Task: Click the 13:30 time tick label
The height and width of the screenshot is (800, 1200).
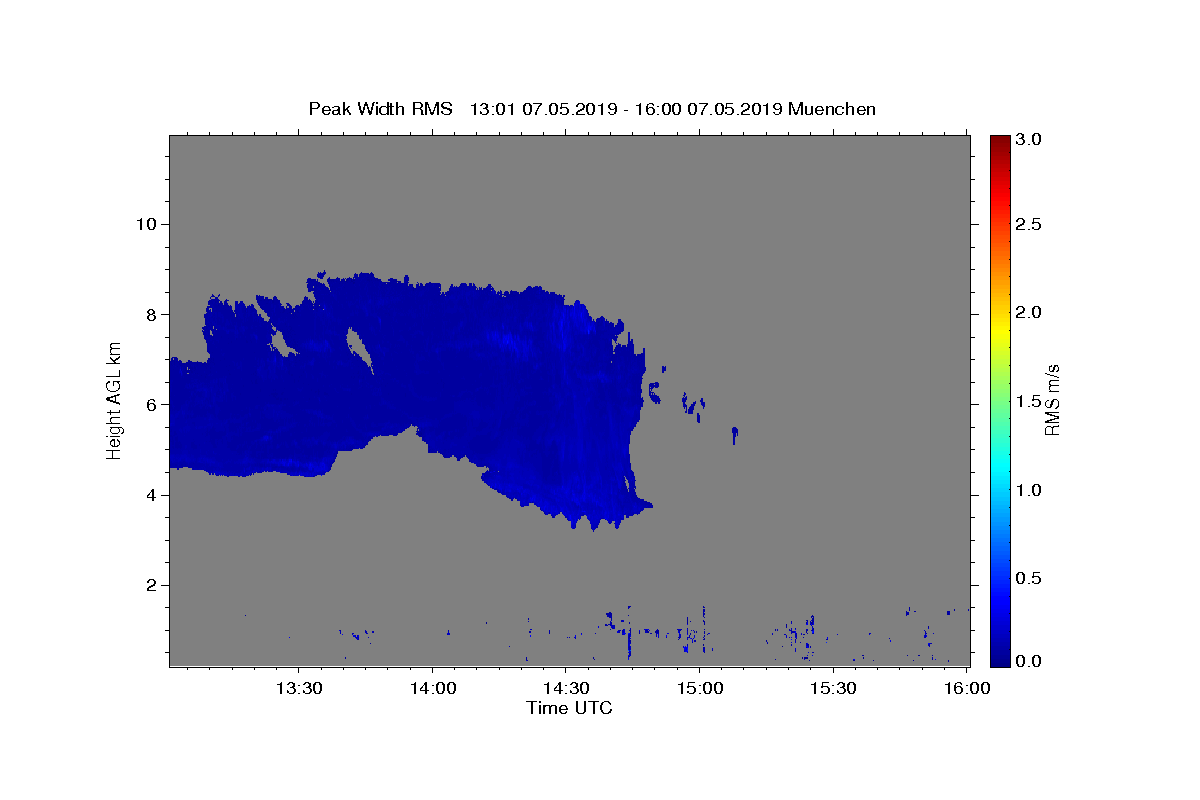Action: coord(298,689)
